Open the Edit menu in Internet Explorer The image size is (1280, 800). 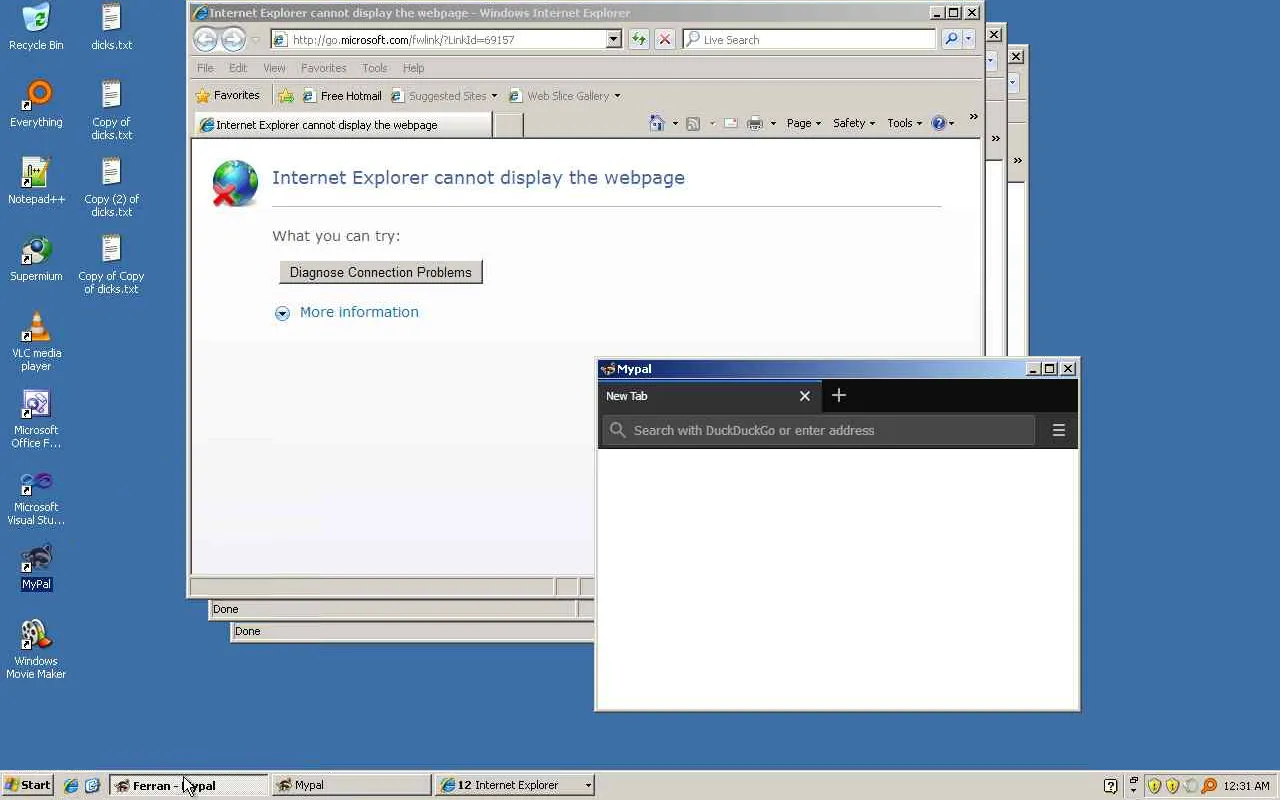coord(237,68)
